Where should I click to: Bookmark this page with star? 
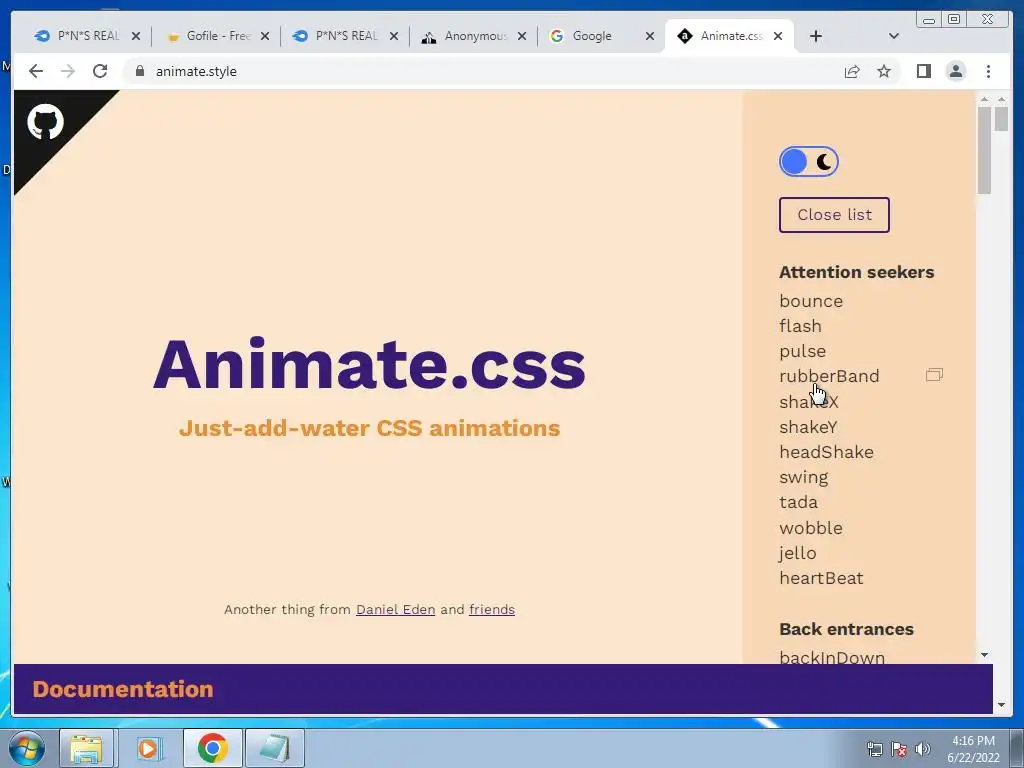tap(884, 71)
